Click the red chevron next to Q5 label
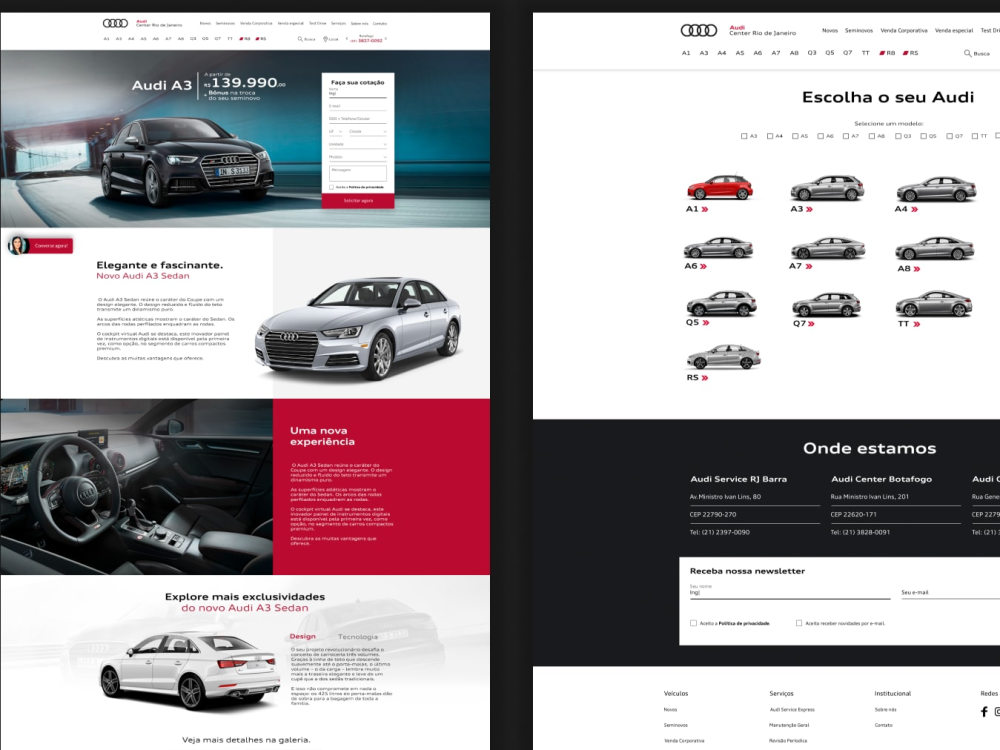 [x=706, y=323]
